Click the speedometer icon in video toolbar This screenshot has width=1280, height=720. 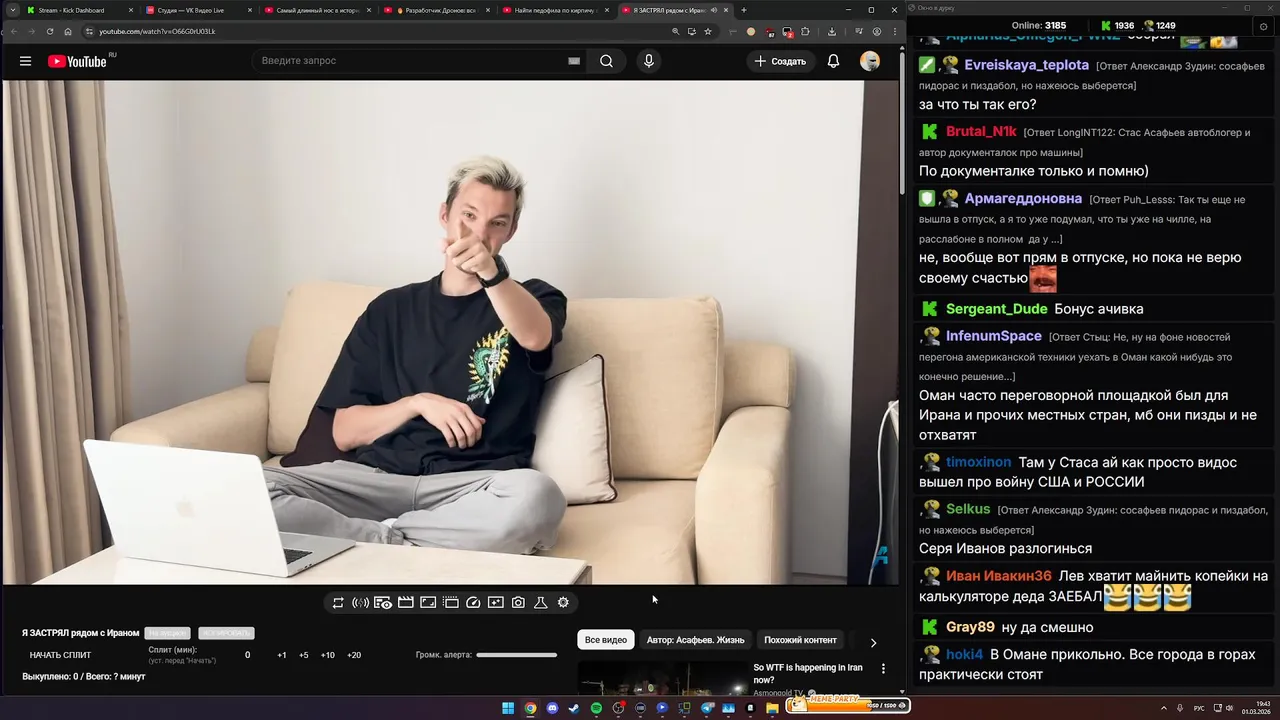tap(473, 602)
